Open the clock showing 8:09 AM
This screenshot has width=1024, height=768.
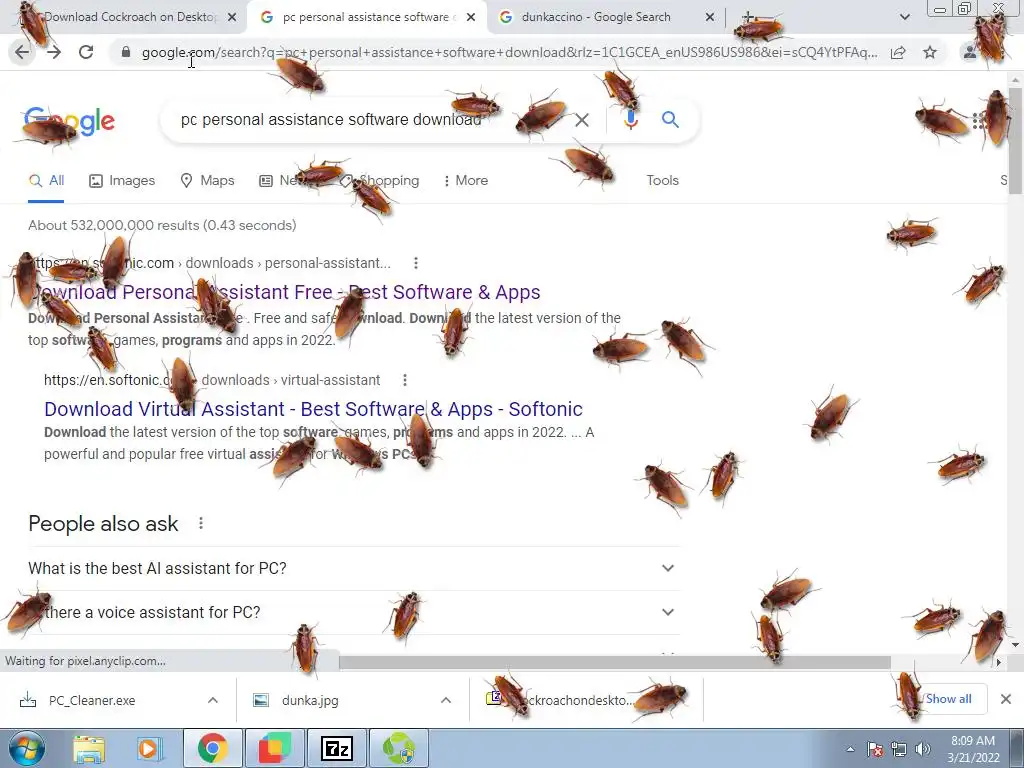[973, 749]
